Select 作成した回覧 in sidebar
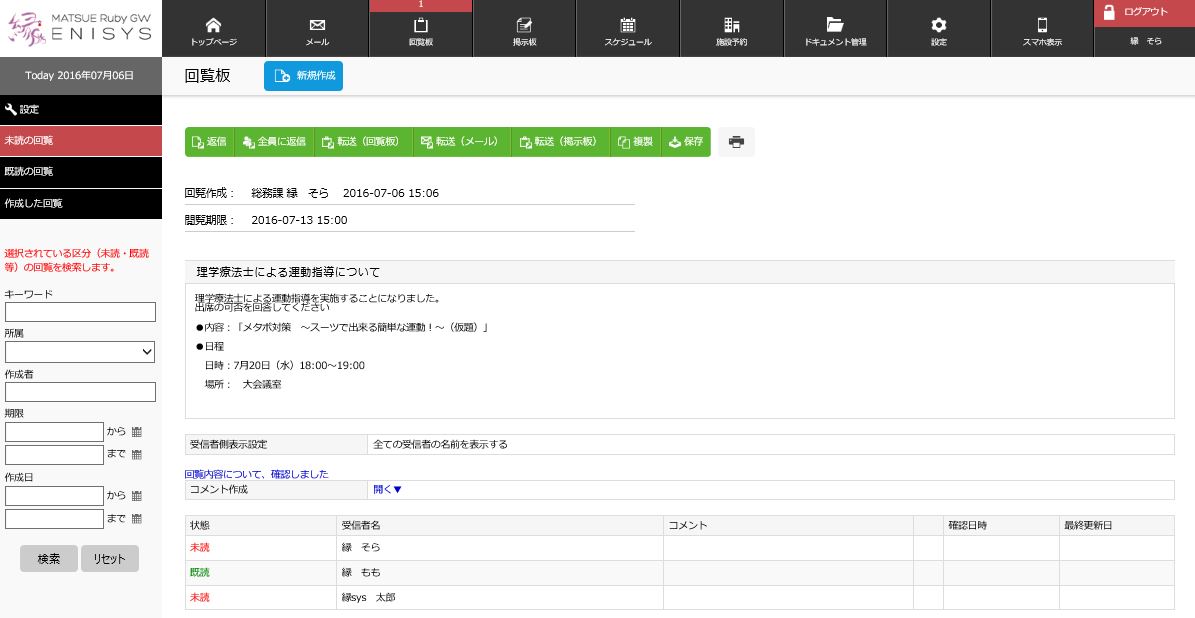This screenshot has height=618, width=1195. (81, 203)
